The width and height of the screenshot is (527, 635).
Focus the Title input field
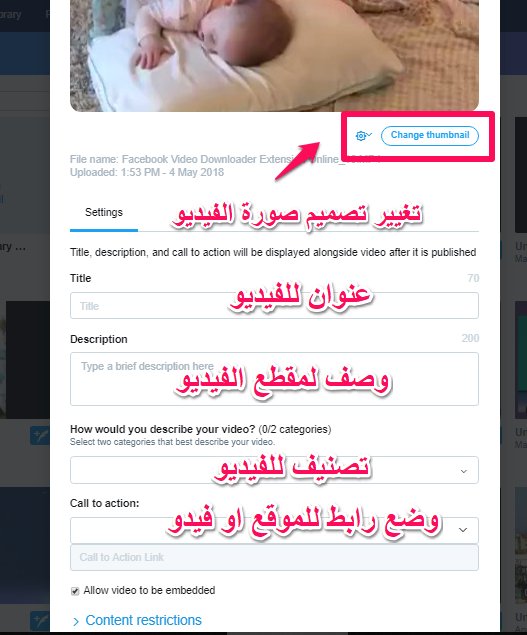pyautogui.click(x=274, y=306)
